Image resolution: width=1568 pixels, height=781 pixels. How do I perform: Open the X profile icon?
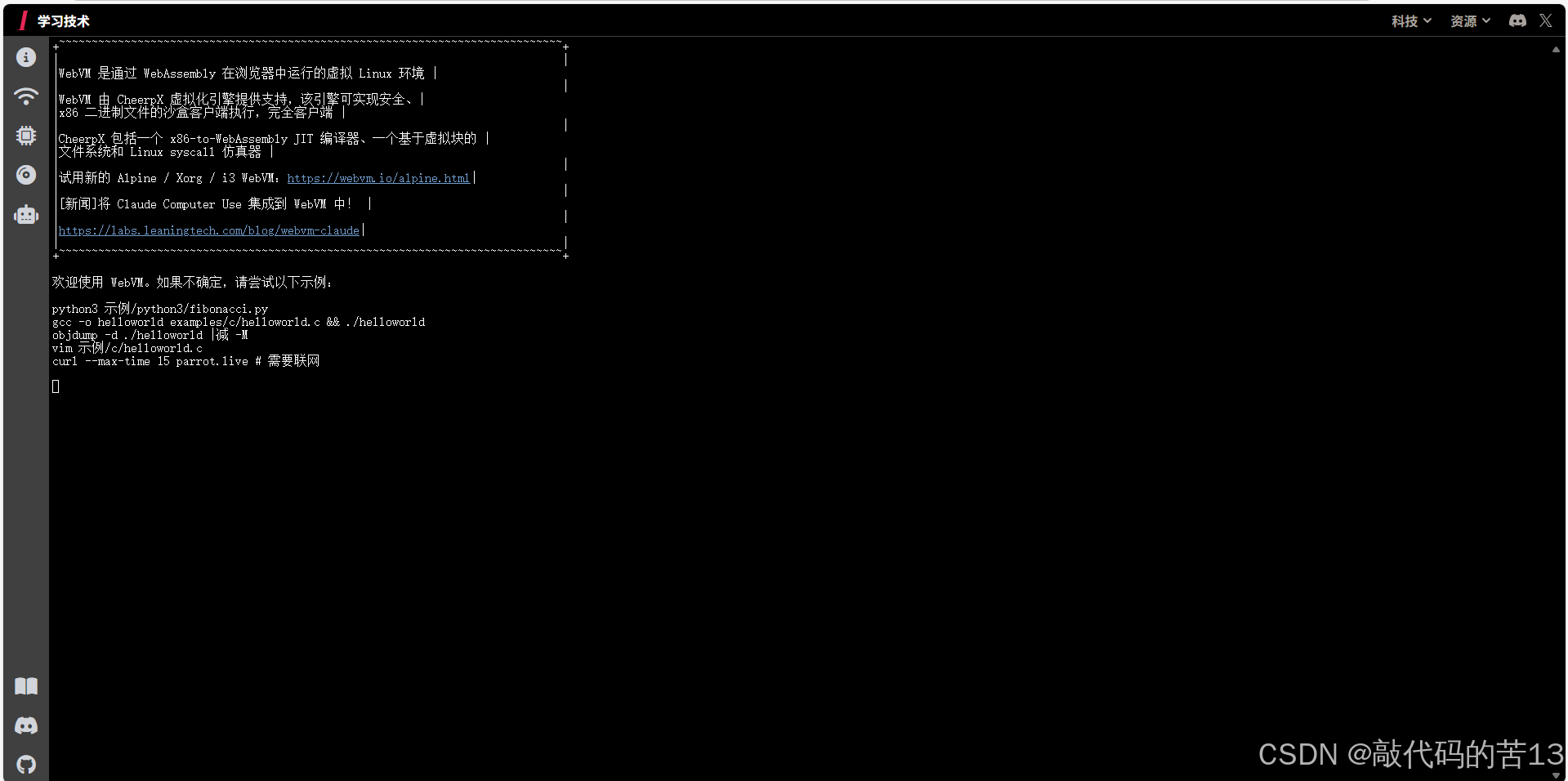[x=1545, y=20]
